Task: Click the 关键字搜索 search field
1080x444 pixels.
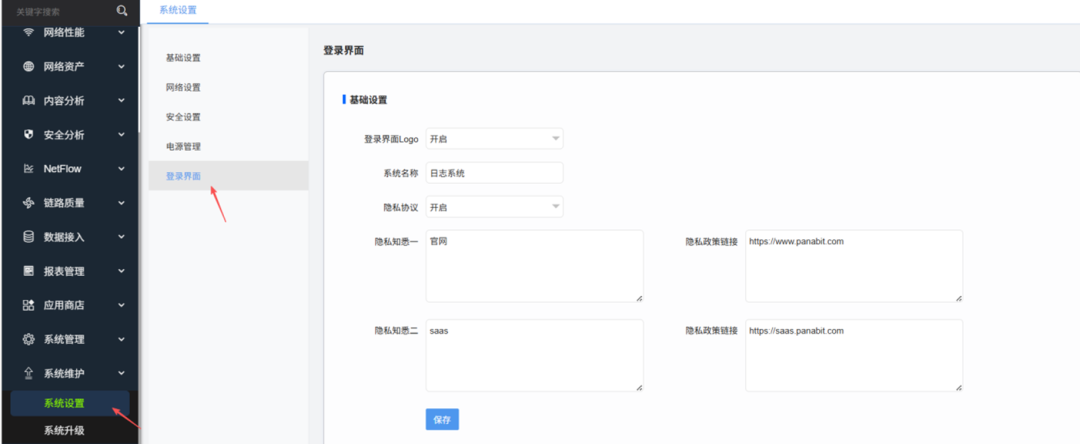Action: (x=63, y=11)
